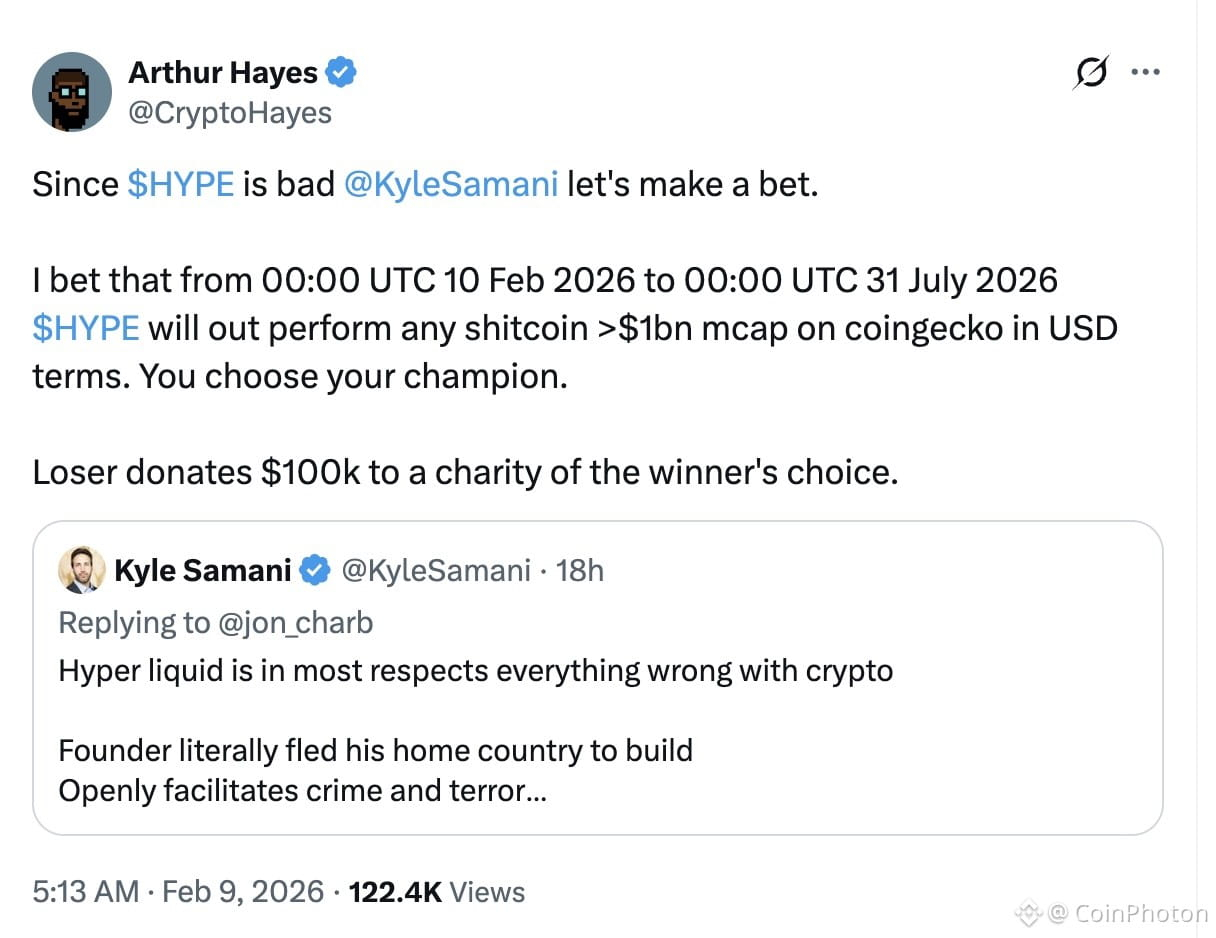Open the three-dot More menu

tap(1145, 72)
